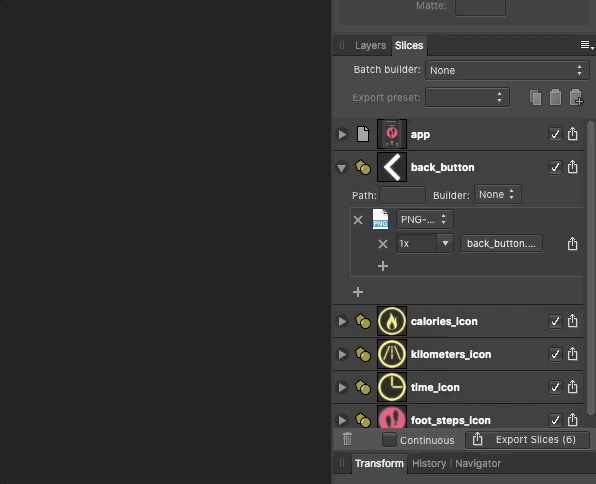Switch to the Navigator tab
This screenshot has height=484, width=596.
(x=478, y=463)
